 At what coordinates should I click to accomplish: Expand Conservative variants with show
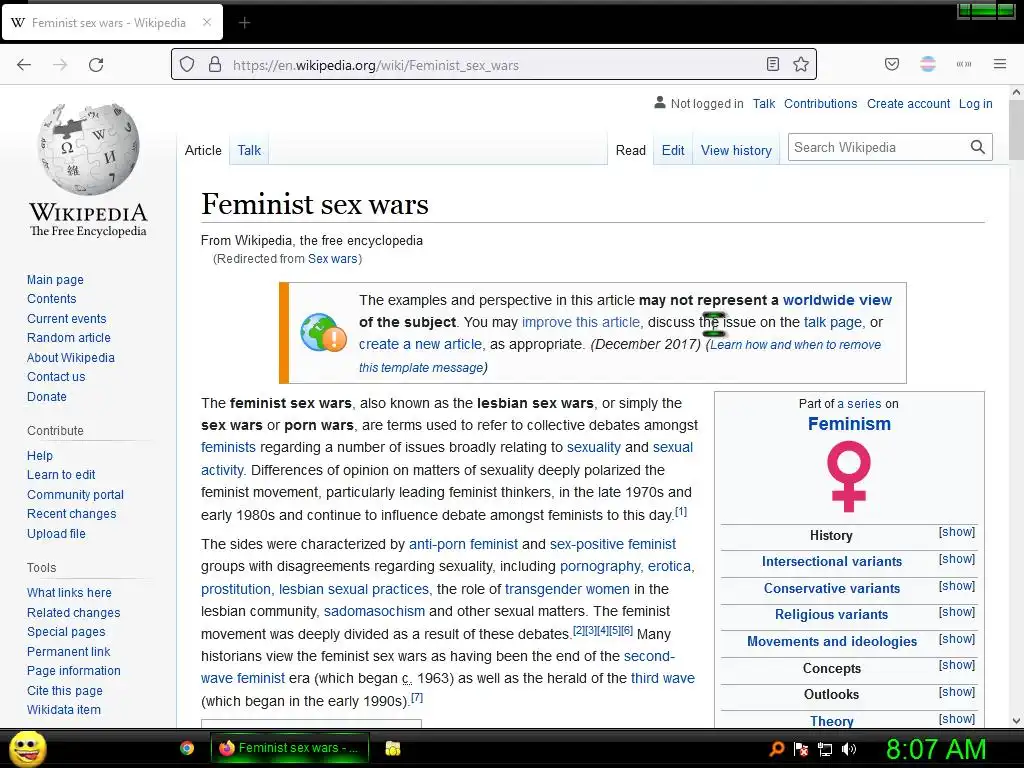pos(957,586)
